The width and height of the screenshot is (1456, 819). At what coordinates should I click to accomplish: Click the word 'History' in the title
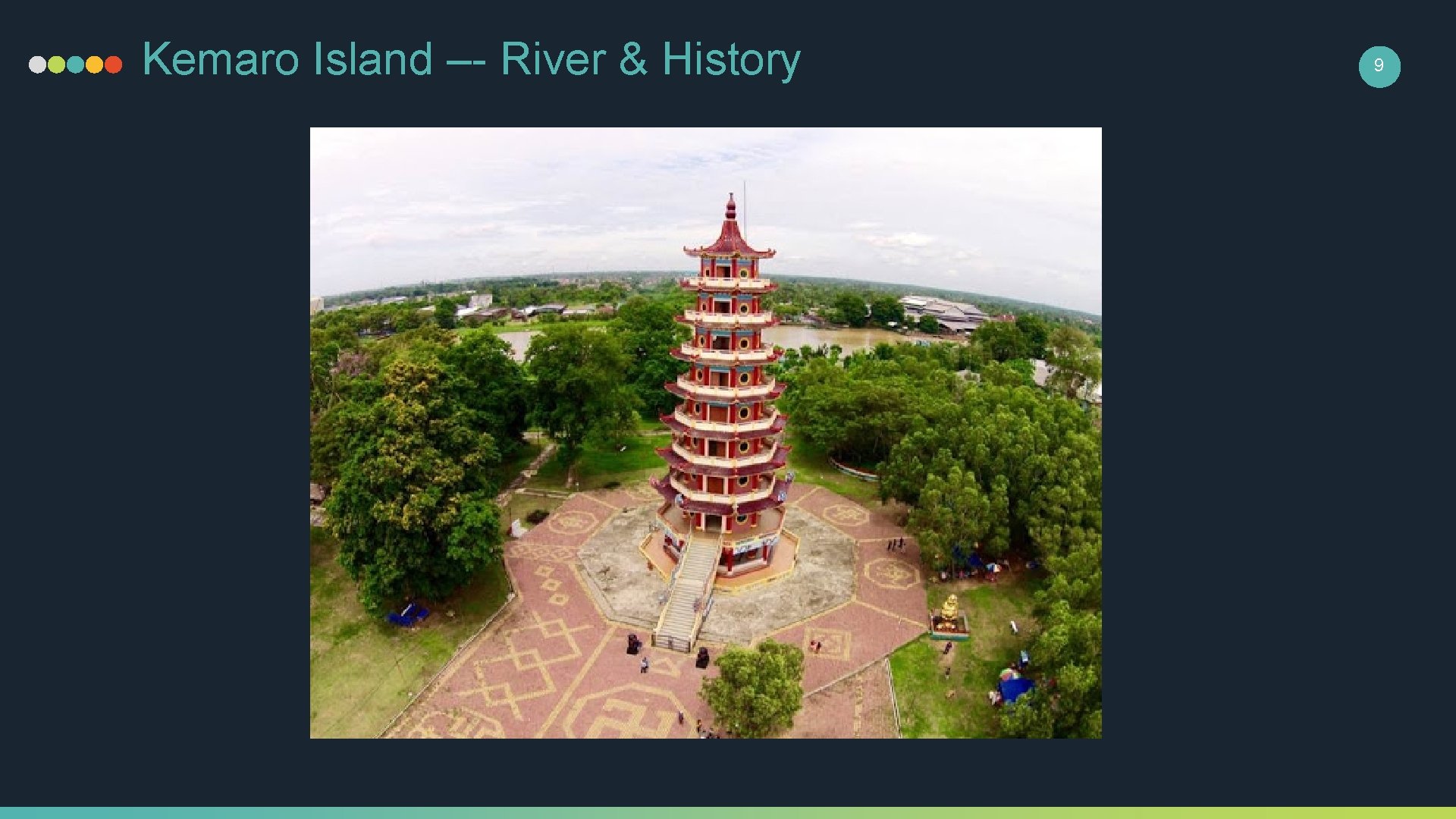click(x=731, y=59)
